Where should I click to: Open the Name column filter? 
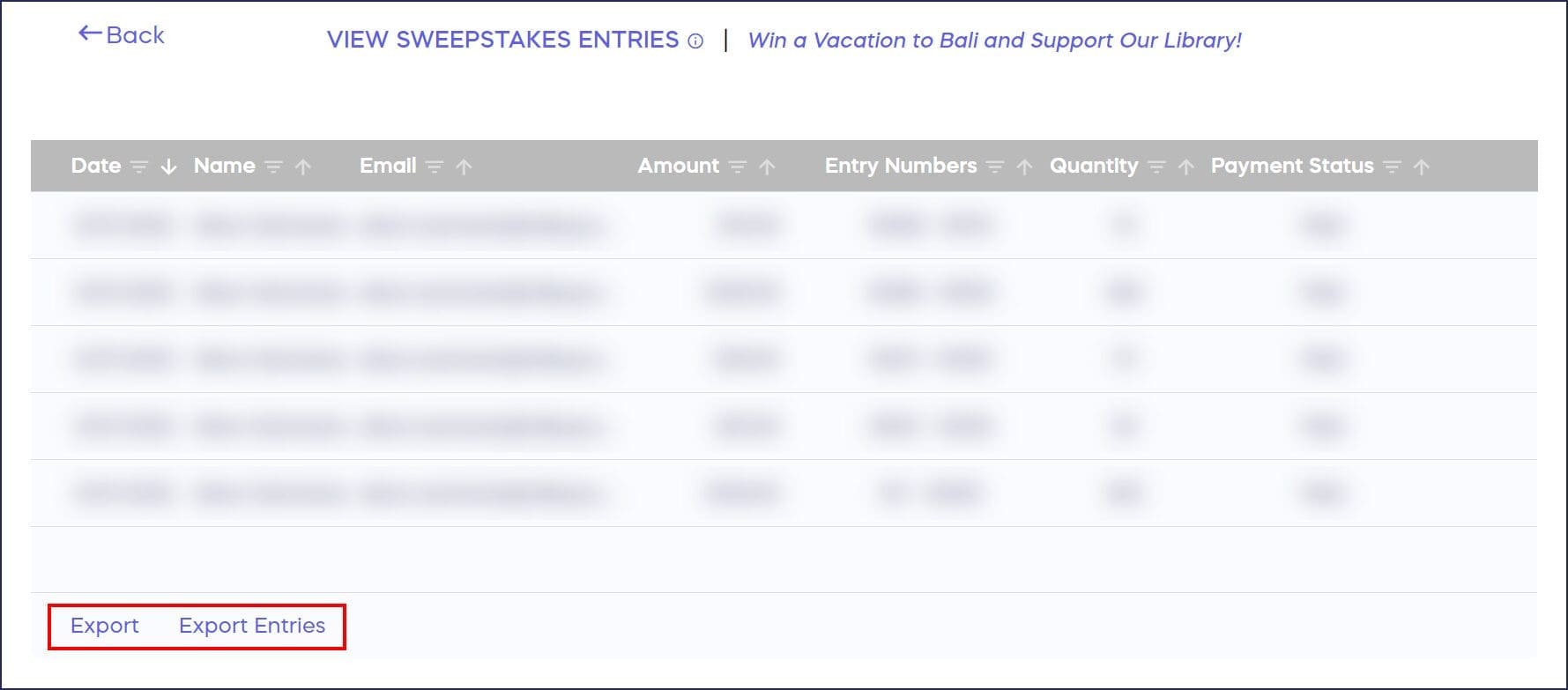point(273,167)
